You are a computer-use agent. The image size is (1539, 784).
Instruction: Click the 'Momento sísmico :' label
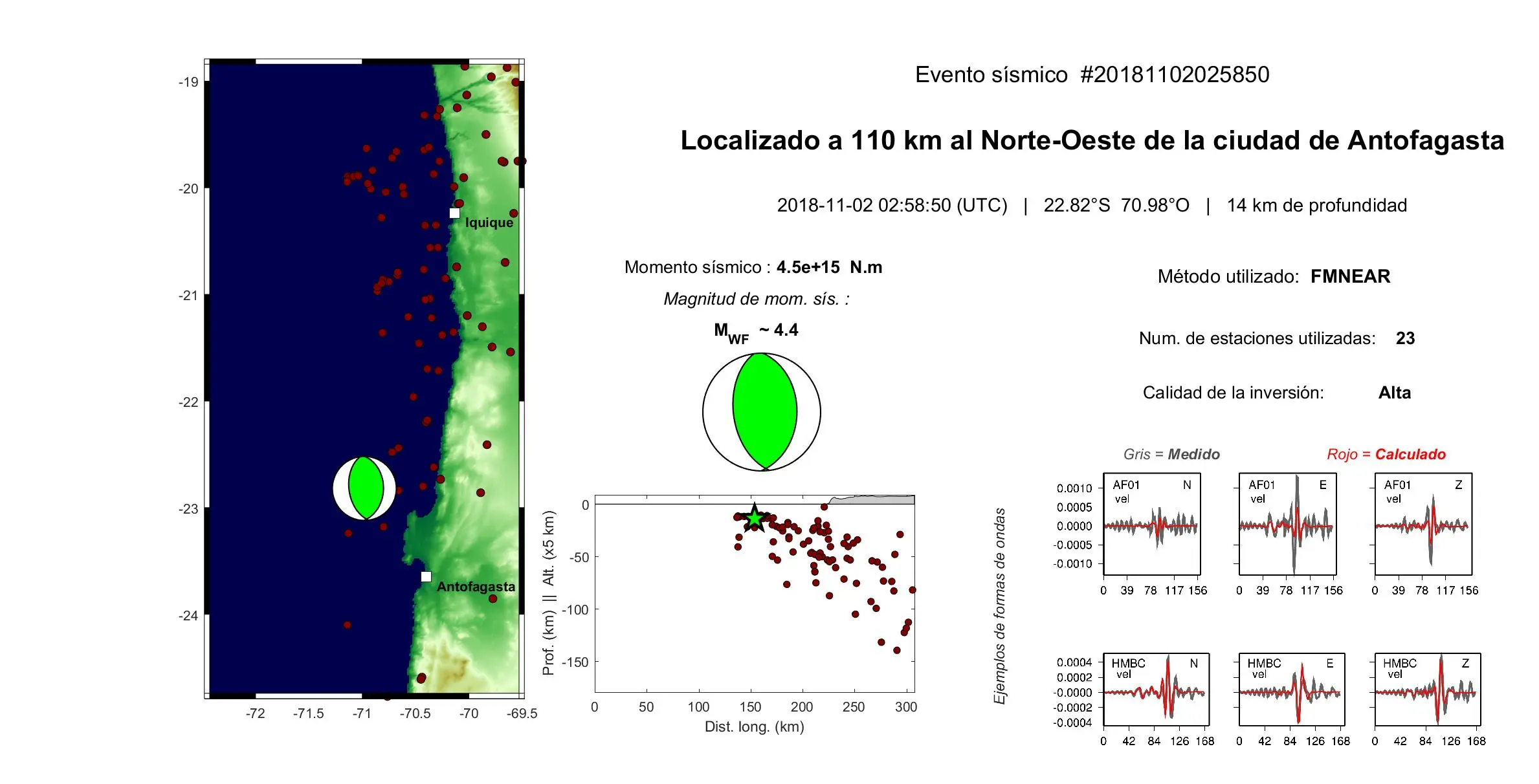[698, 267]
